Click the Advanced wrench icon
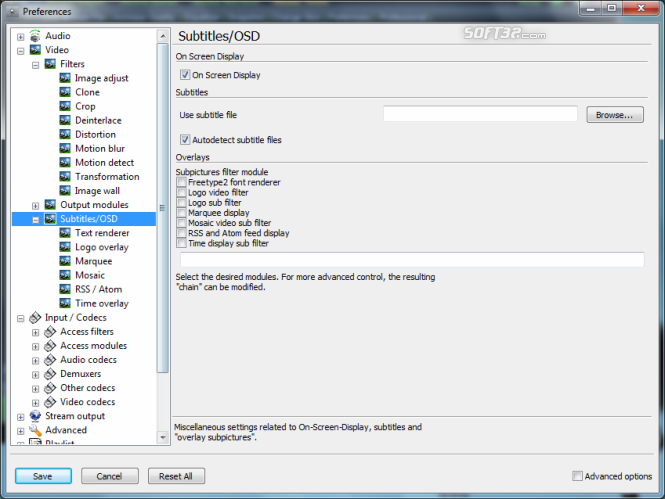The height and width of the screenshot is (499, 665). [35, 430]
